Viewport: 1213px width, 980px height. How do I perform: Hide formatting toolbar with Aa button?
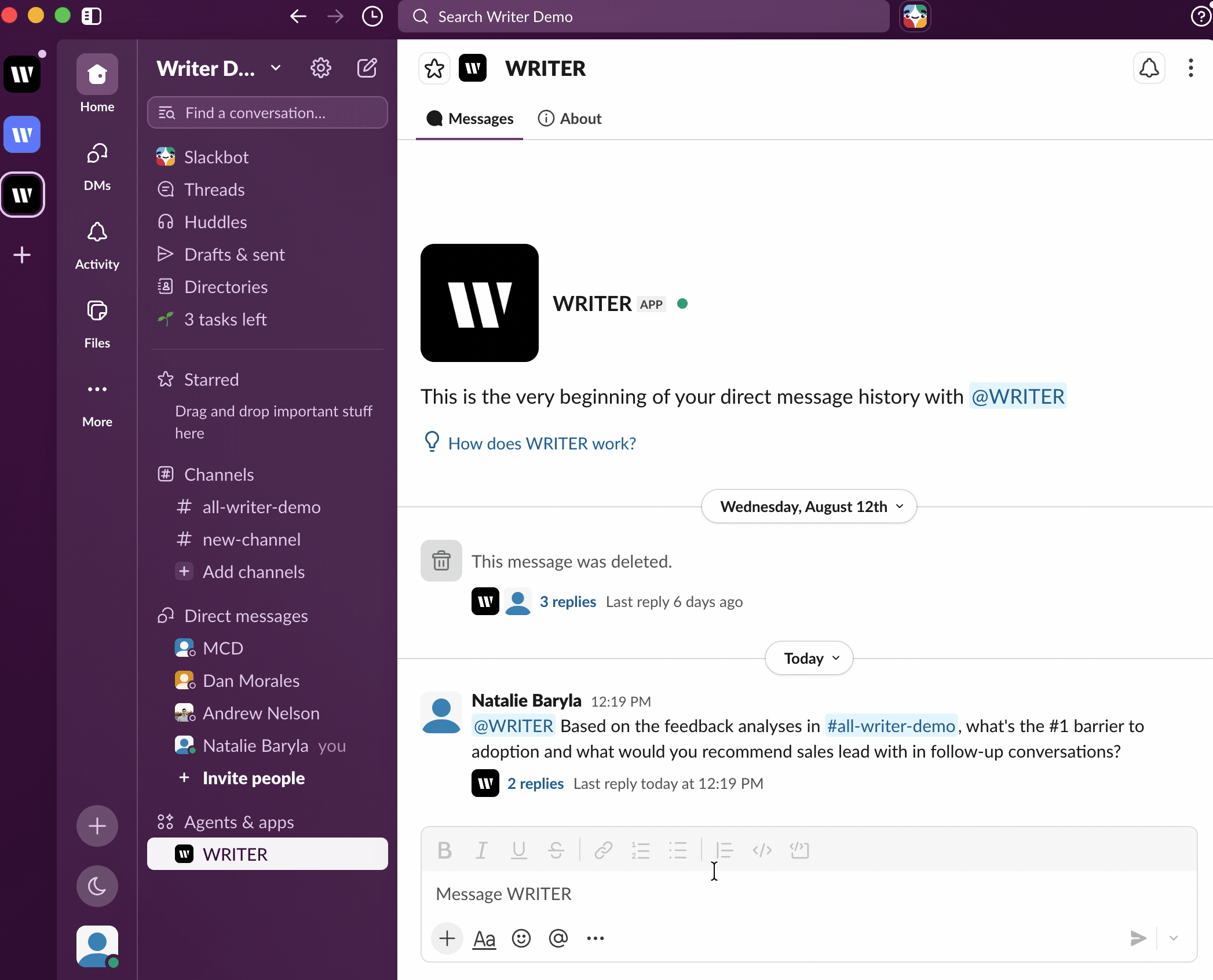tap(484, 938)
